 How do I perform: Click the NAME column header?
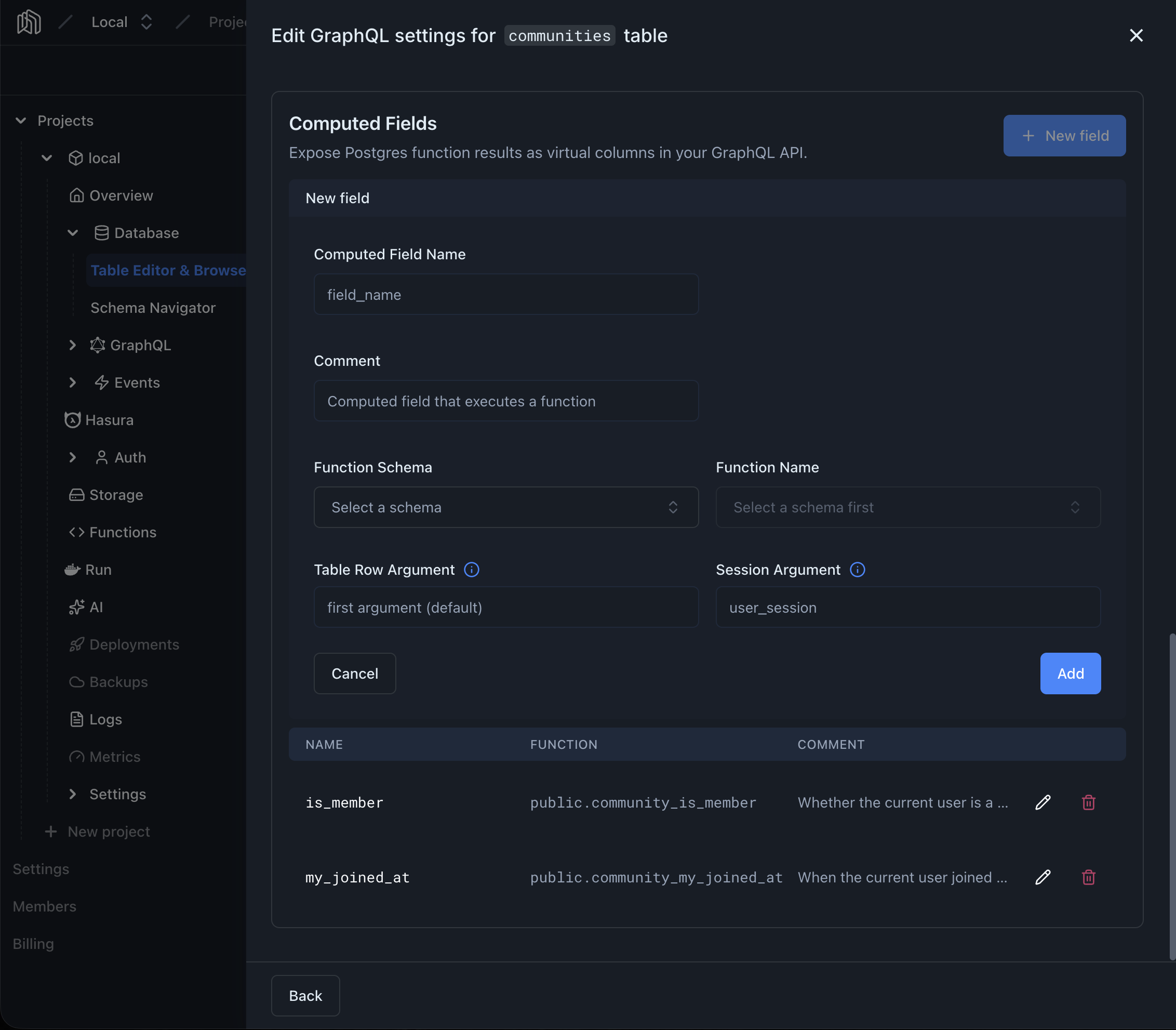(324, 744)
